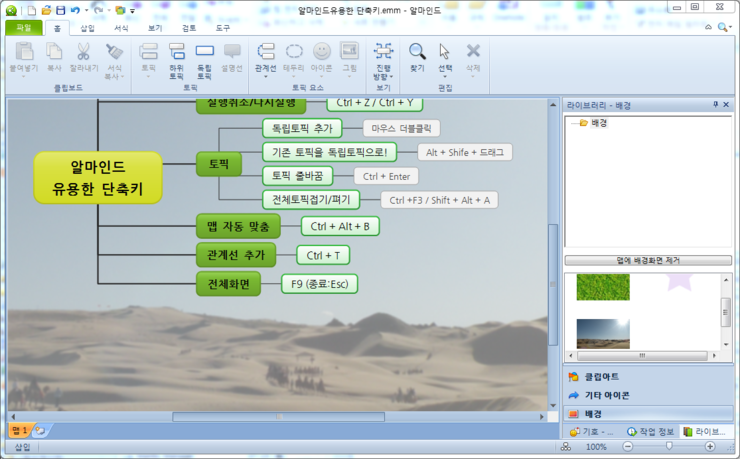This screenshot has width=740, height=459.
Task: Select the green grass background thumbnail
Action: (x=603, y=288)
